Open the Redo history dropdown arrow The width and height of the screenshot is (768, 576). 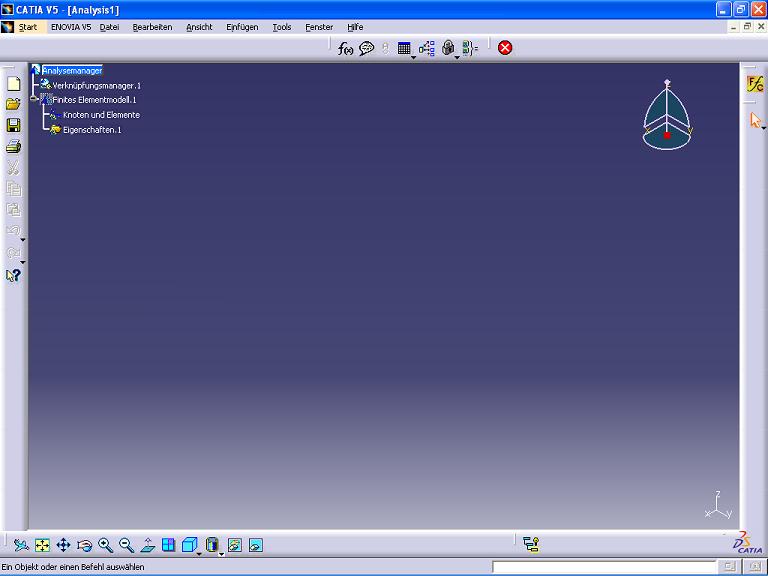click(23, 262)
